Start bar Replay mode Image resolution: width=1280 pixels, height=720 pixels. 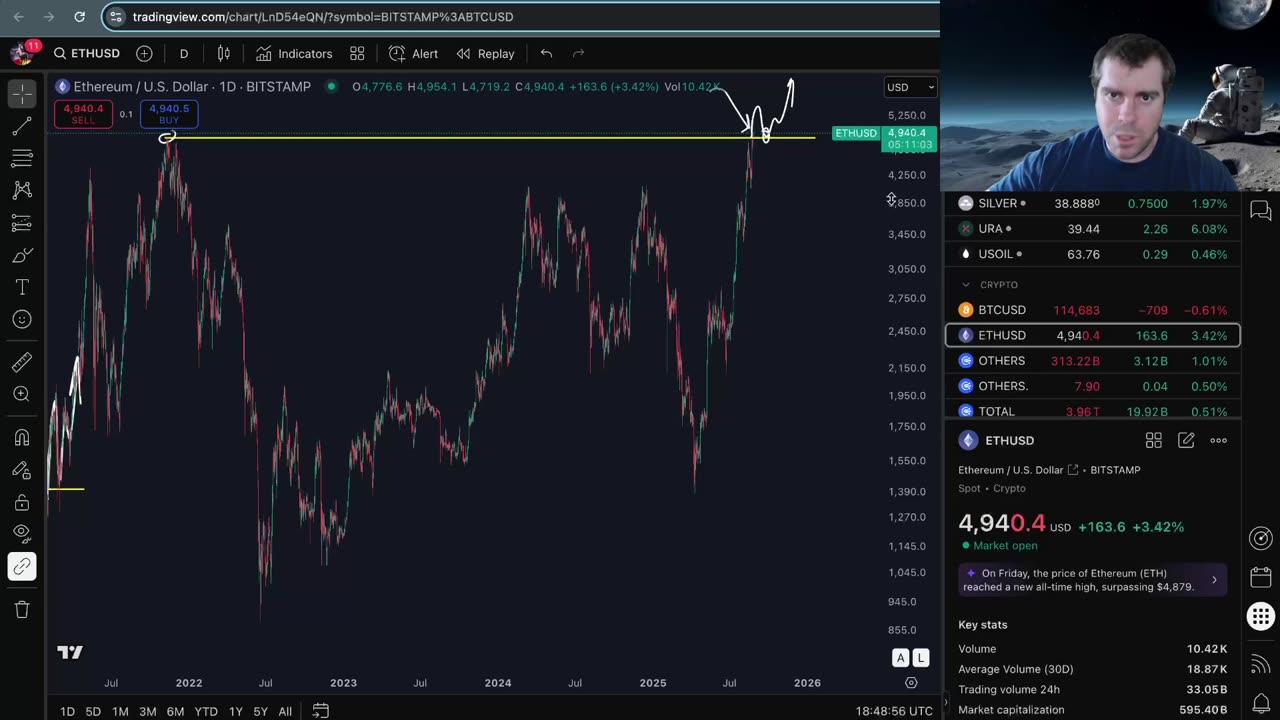click(x=485, y=54)
